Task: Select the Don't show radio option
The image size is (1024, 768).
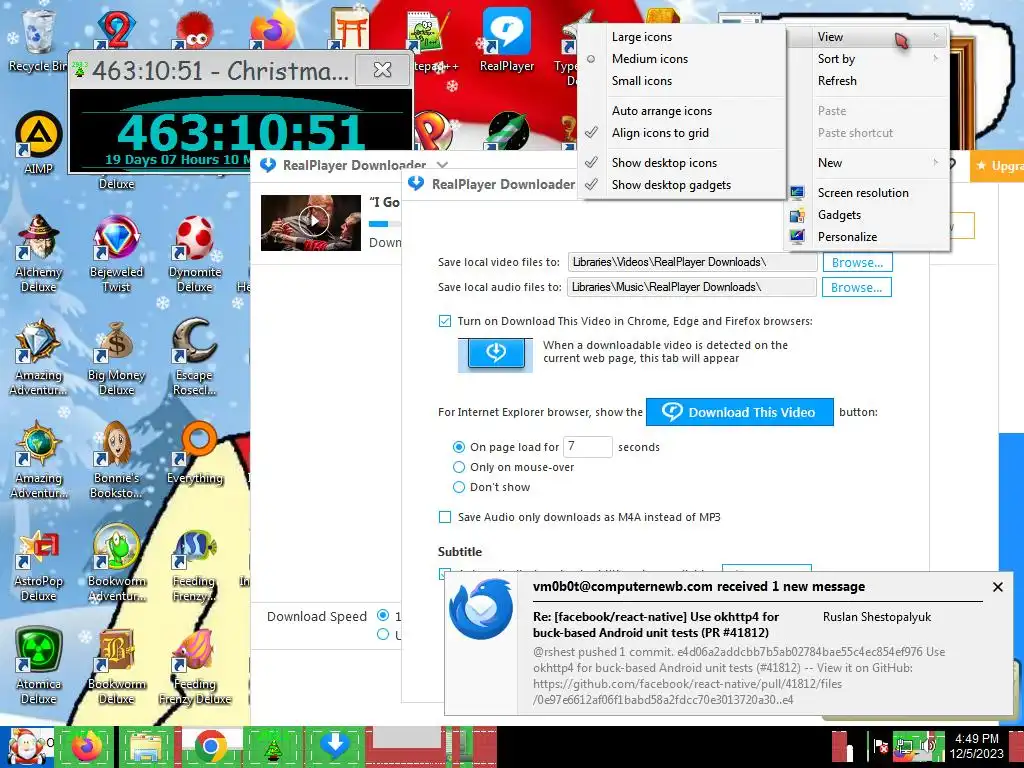Action: point(458,487)
